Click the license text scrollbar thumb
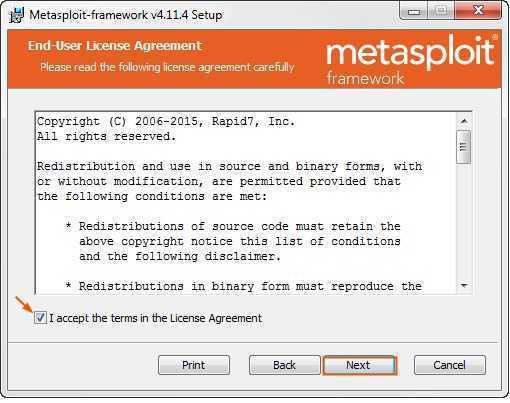Viewport: 510px width, 403px height. 464,147
